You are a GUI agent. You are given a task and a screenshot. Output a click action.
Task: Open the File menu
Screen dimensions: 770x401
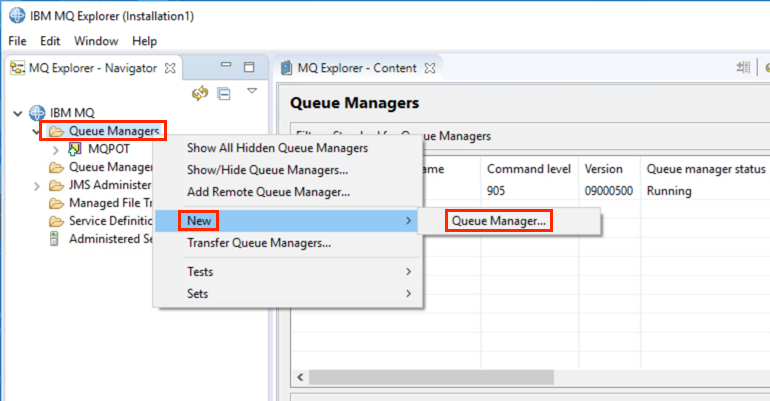click(x=17, y=41)
